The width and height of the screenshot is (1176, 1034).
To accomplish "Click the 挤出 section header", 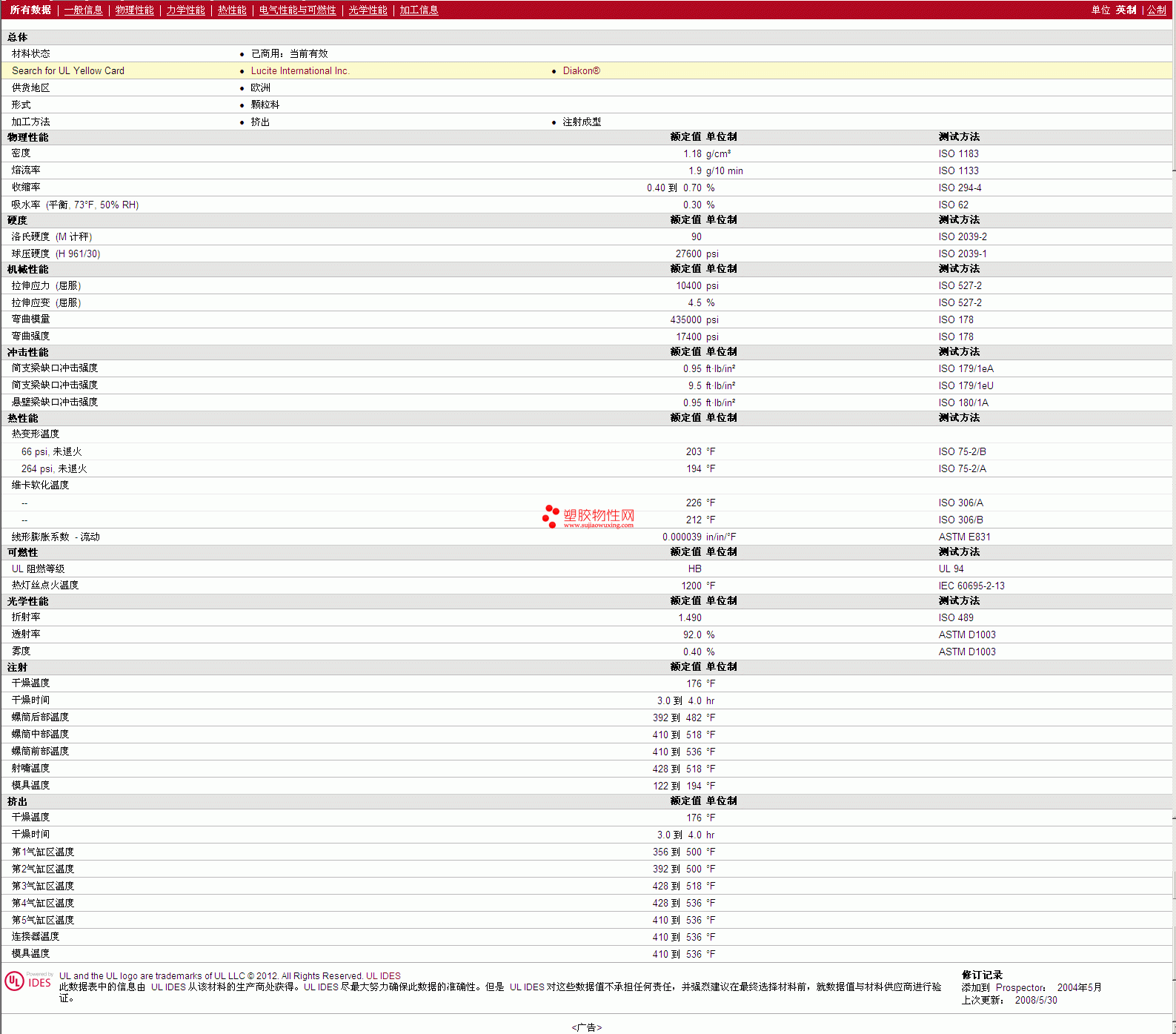I will (x=18, y=802).
